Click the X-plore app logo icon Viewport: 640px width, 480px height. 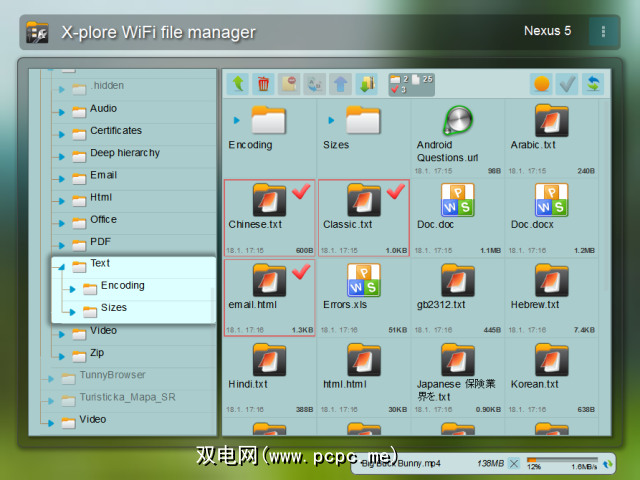pyautogui.click(x=38, y=32)
